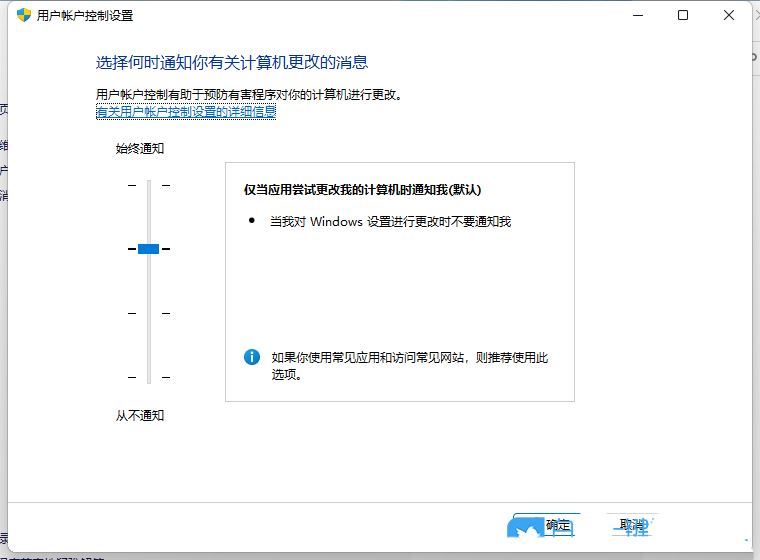This screenshot has height=560, width=760.
Task: Confirm with the 确定 button
Action: 547,526
